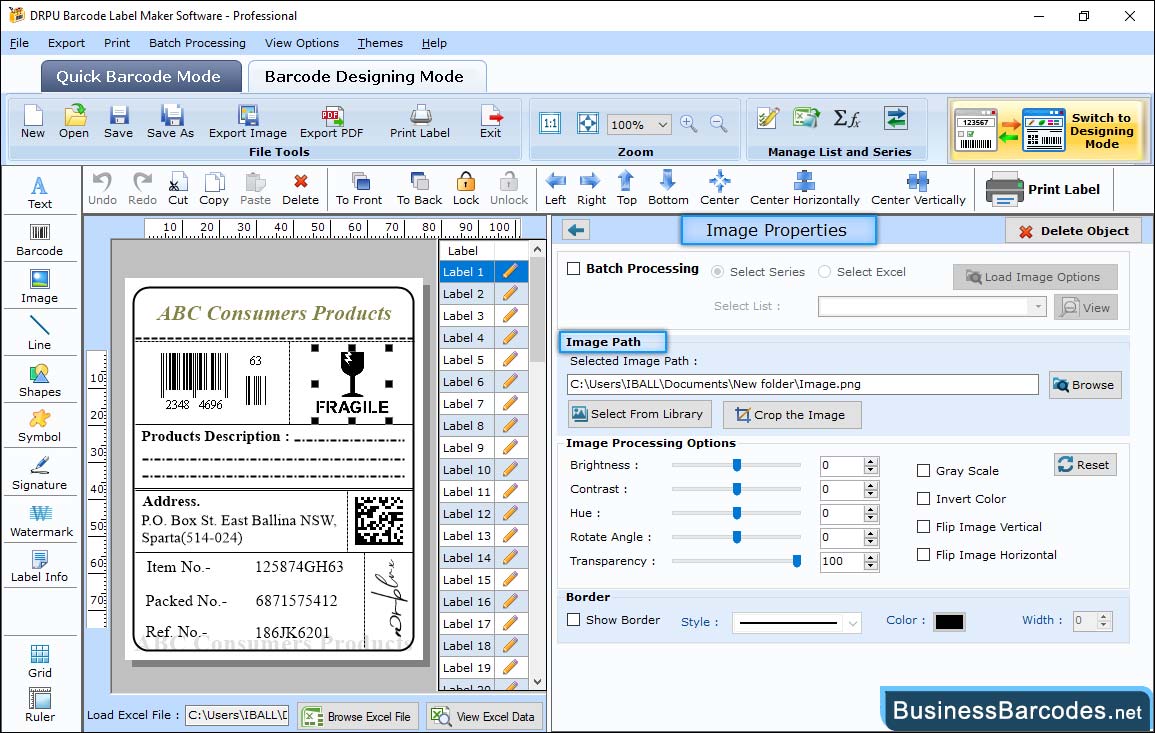This screenshot has width=1155, height=733.
Task: Click the Delete toolbar icon
Action: pos(301,189)
